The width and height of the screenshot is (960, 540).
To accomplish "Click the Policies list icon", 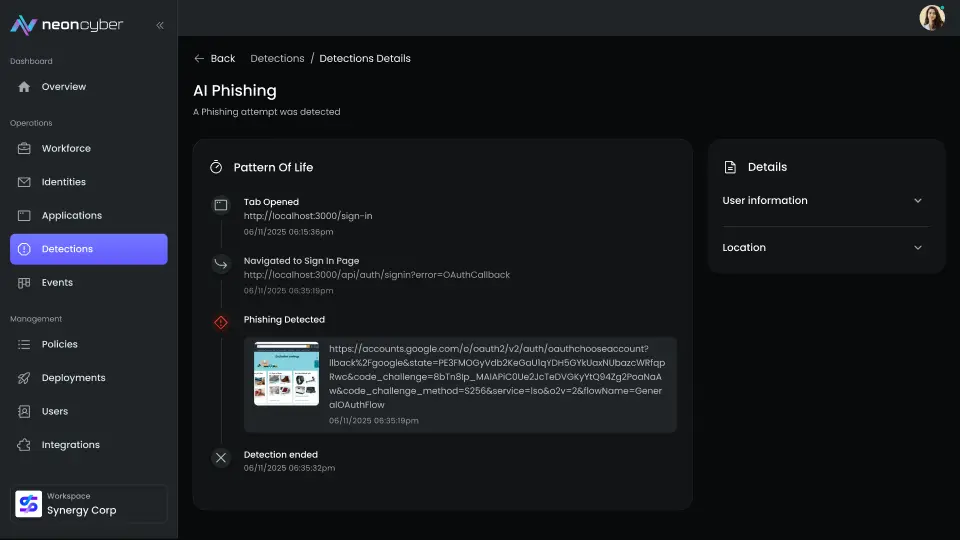I will coord(24,345).
